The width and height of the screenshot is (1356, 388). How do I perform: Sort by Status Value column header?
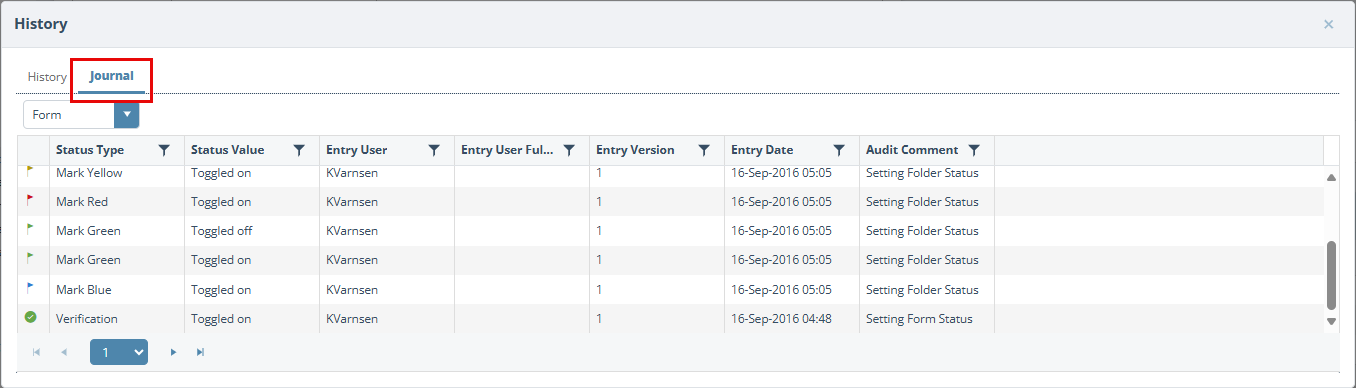click(228, 150)
